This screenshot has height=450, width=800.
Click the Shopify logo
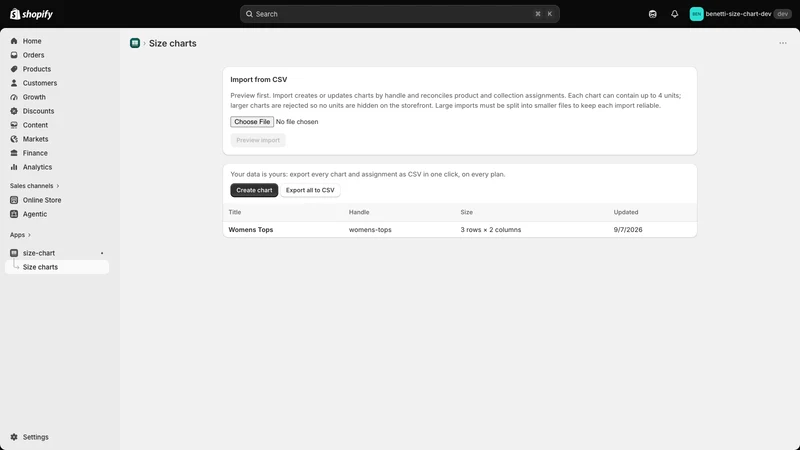pyautogui.click(x=31, y=14)
